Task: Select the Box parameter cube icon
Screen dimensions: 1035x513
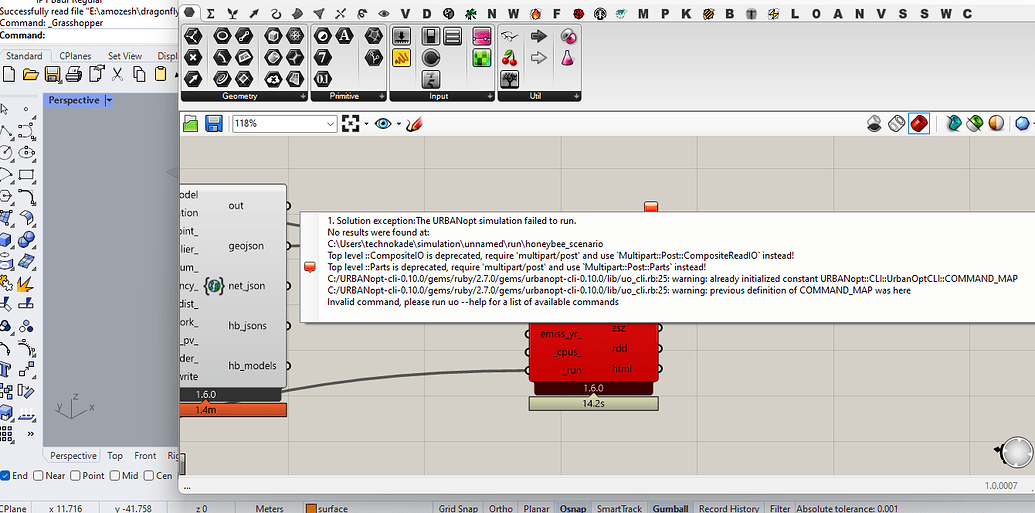Action: (273, 36)
